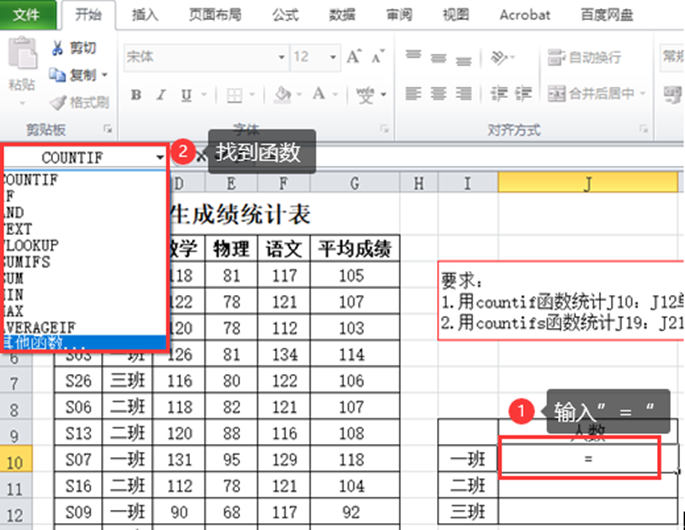Open the font size 12 dropdown
Image resolution: width=685 pixels, height=530 pixels.
333,57
